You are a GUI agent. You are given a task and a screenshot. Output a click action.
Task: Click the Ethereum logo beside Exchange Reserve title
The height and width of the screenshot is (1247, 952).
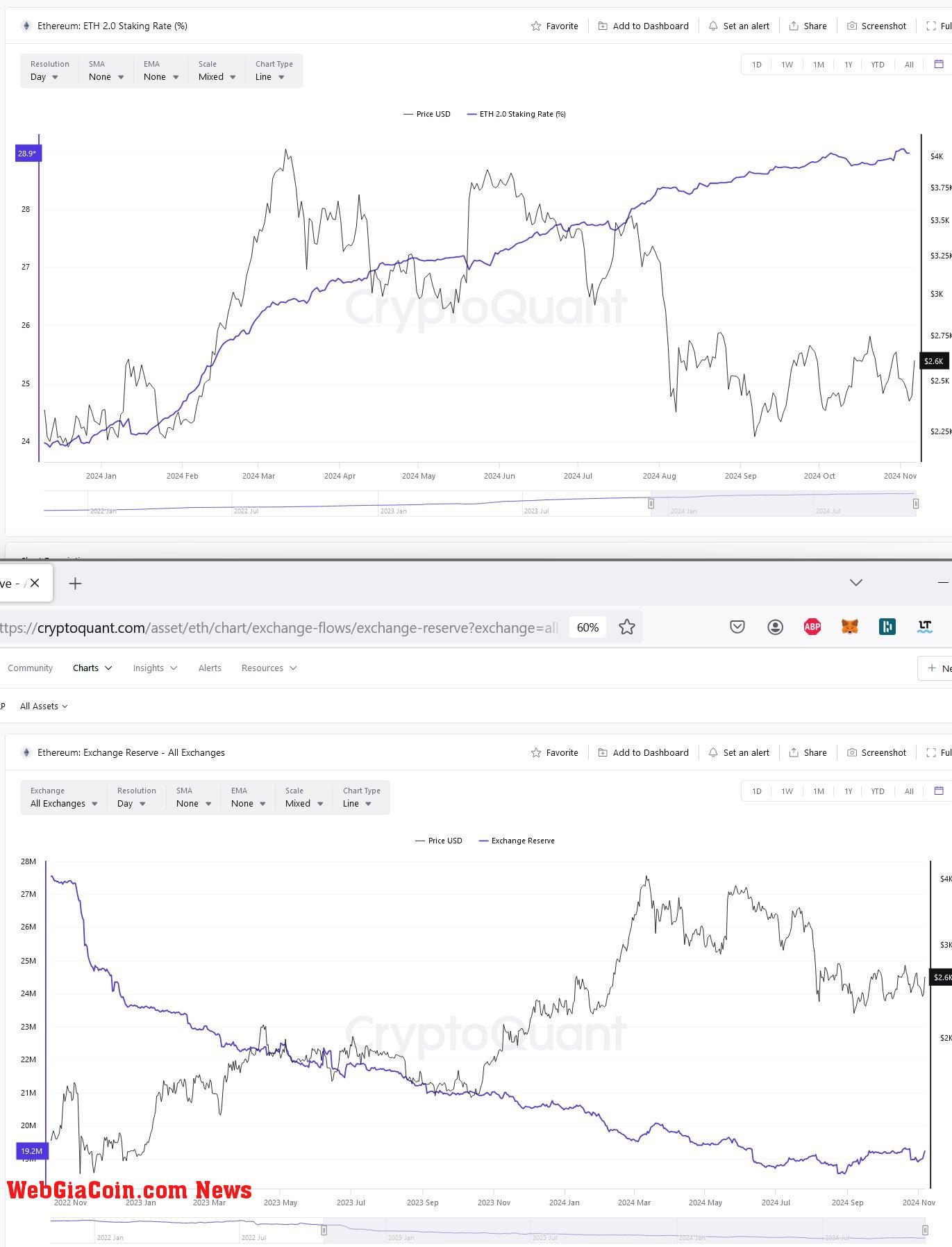coord(26,752)
